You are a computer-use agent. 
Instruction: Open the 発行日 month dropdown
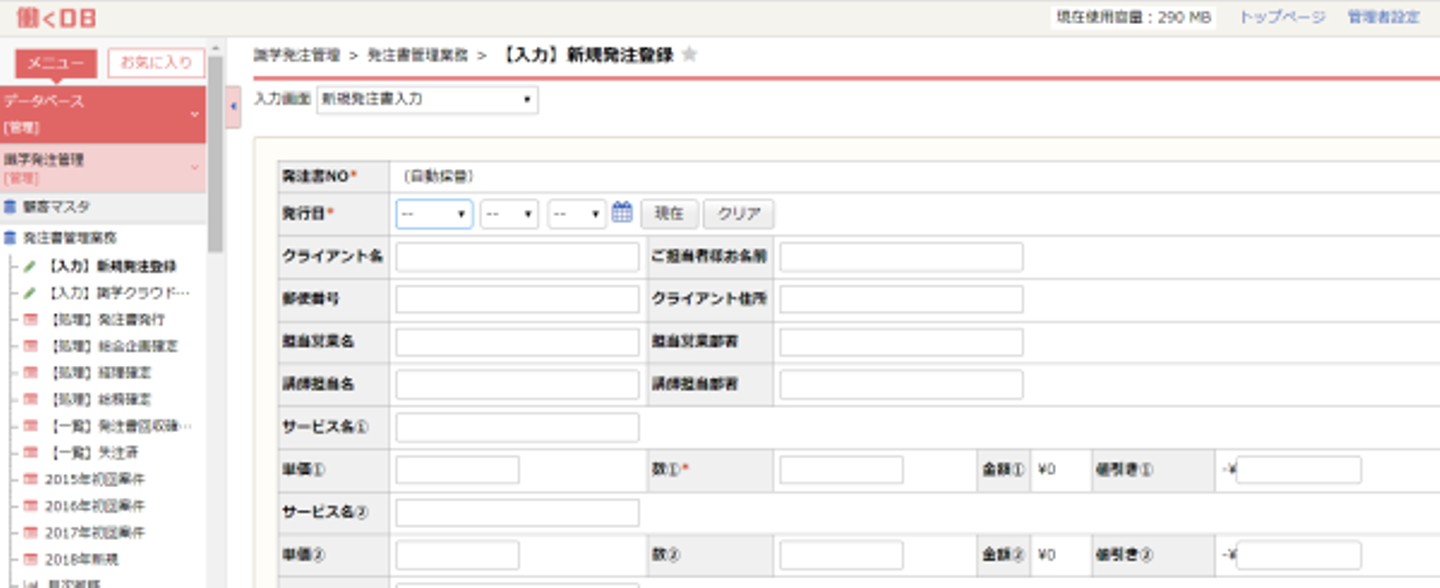pos(509,214)
